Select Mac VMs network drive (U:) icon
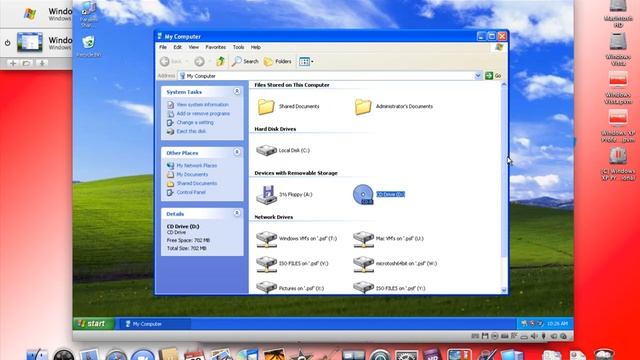This screenshot has height=360, width=640. (363, 239)
